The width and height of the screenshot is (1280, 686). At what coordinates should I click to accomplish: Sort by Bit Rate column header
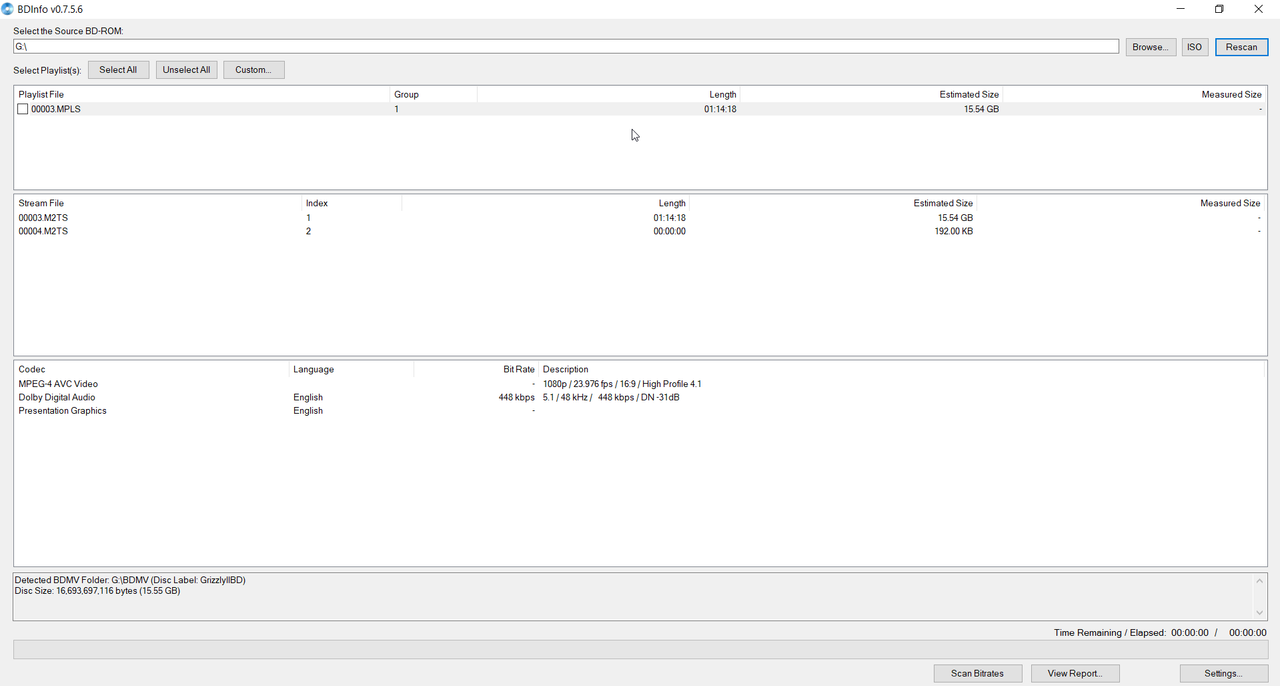tap(475, 369)
